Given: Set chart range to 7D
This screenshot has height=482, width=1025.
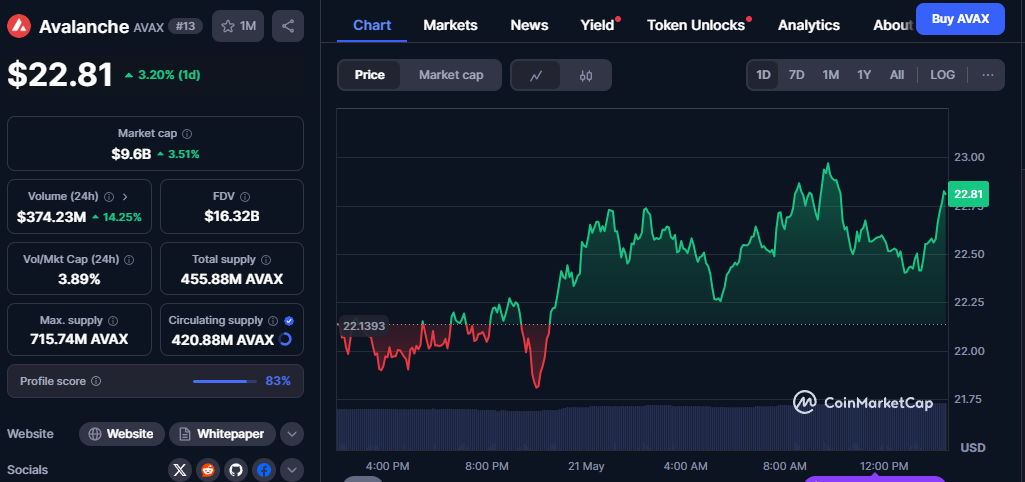Looking at the screenshot, I should click(x=796, y=75).
